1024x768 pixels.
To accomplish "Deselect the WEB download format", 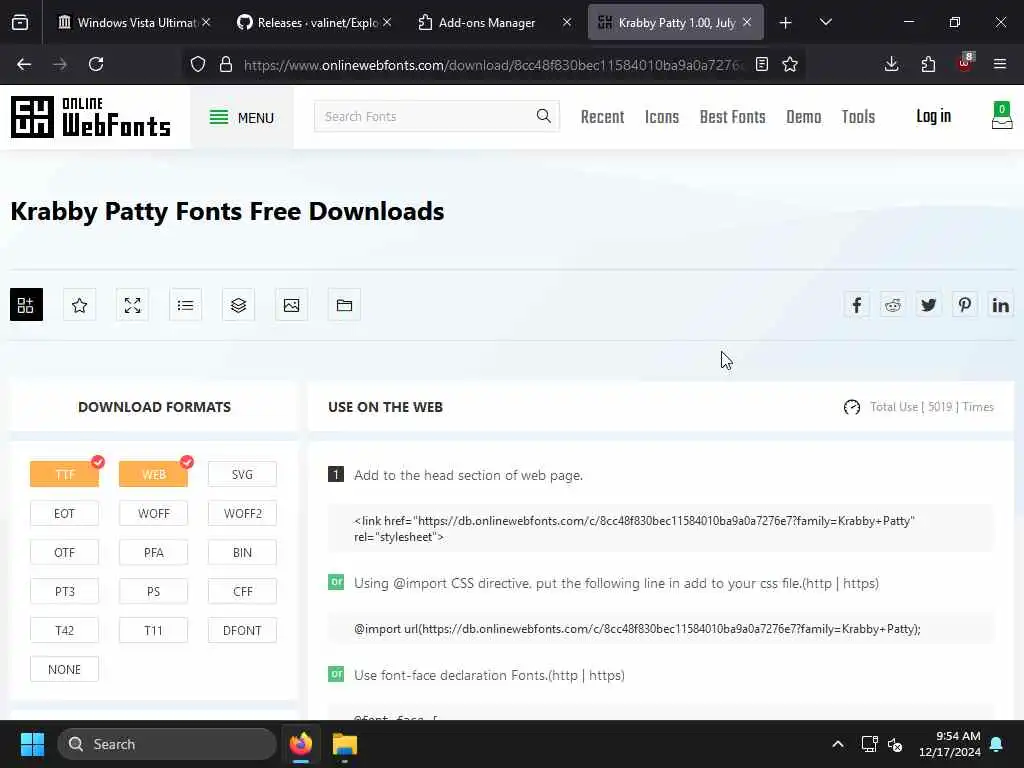I will [153, 474].
